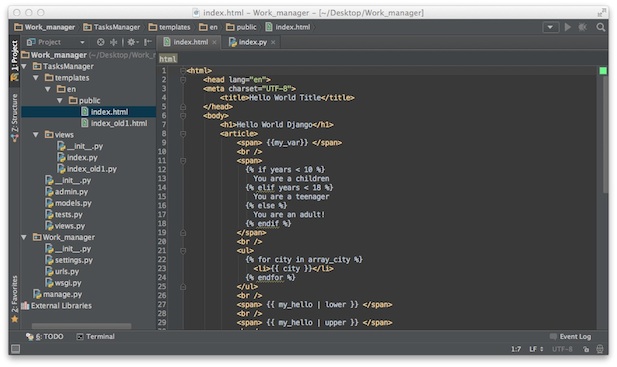Click the 1:7 cursor position indicator
Screen dimensions: 617x367
pos(516,349)
